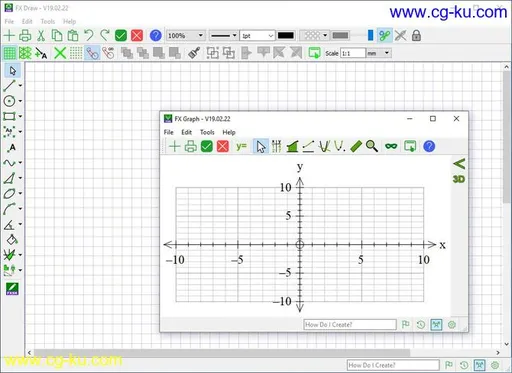This screenshot has width=512, height=373.
Task: Click the green checkmark button in FX Draw
Action: [121, 35]
